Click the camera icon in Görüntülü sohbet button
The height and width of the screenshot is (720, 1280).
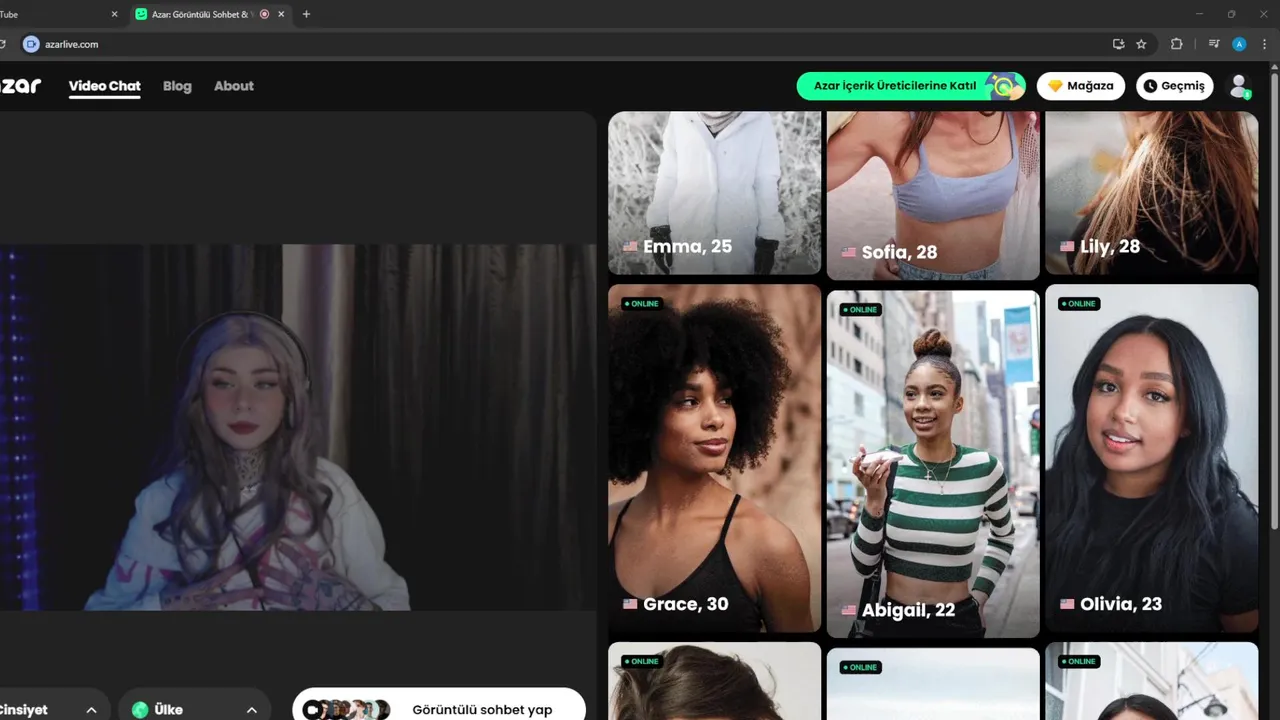312,710
